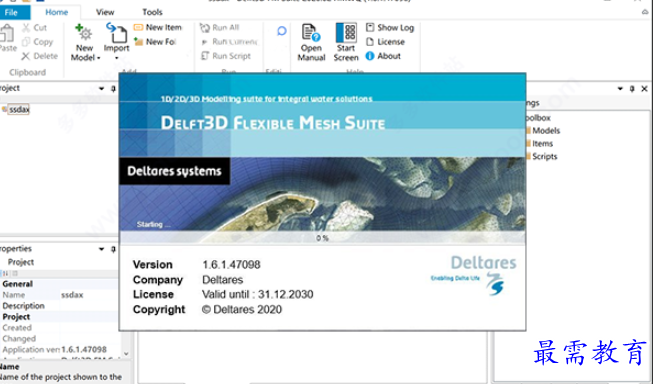Click the splash screen 0% progress bar
The height and width of the screenshot is (384, 655).
coord(322,238)
